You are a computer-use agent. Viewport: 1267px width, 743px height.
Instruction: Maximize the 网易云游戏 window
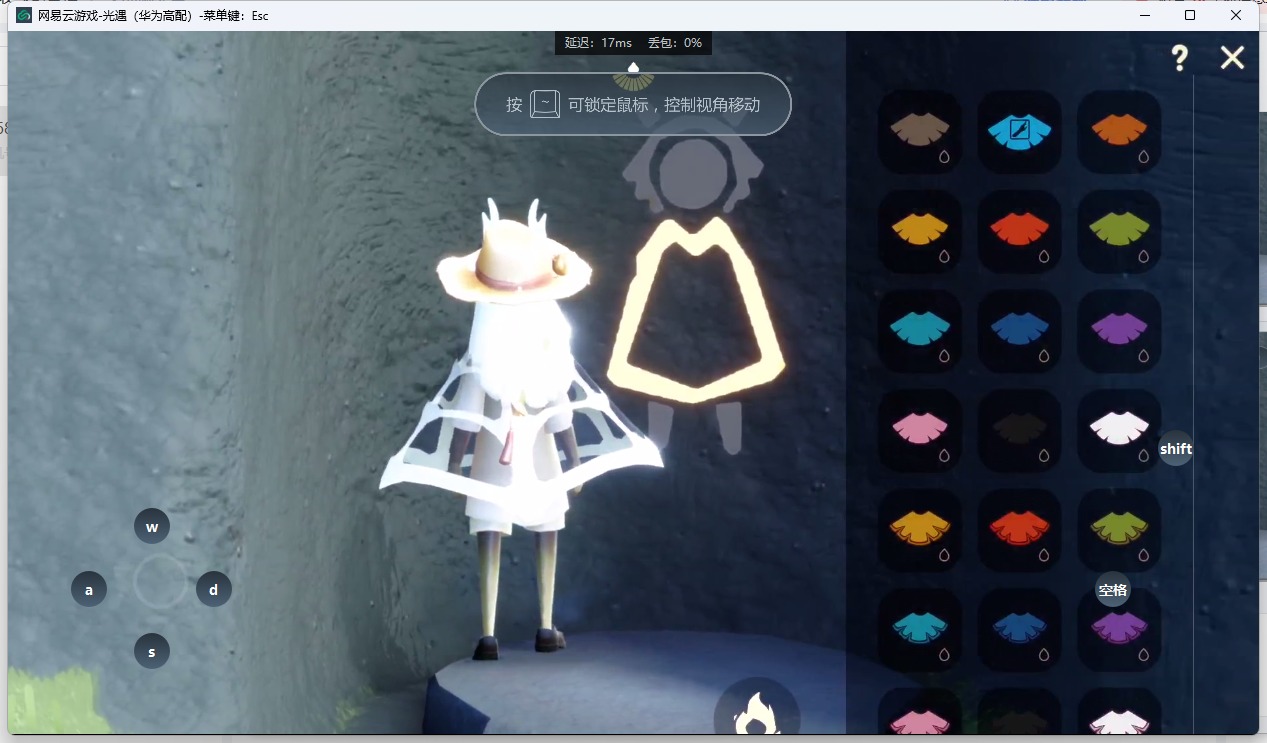click(1190, 15)
